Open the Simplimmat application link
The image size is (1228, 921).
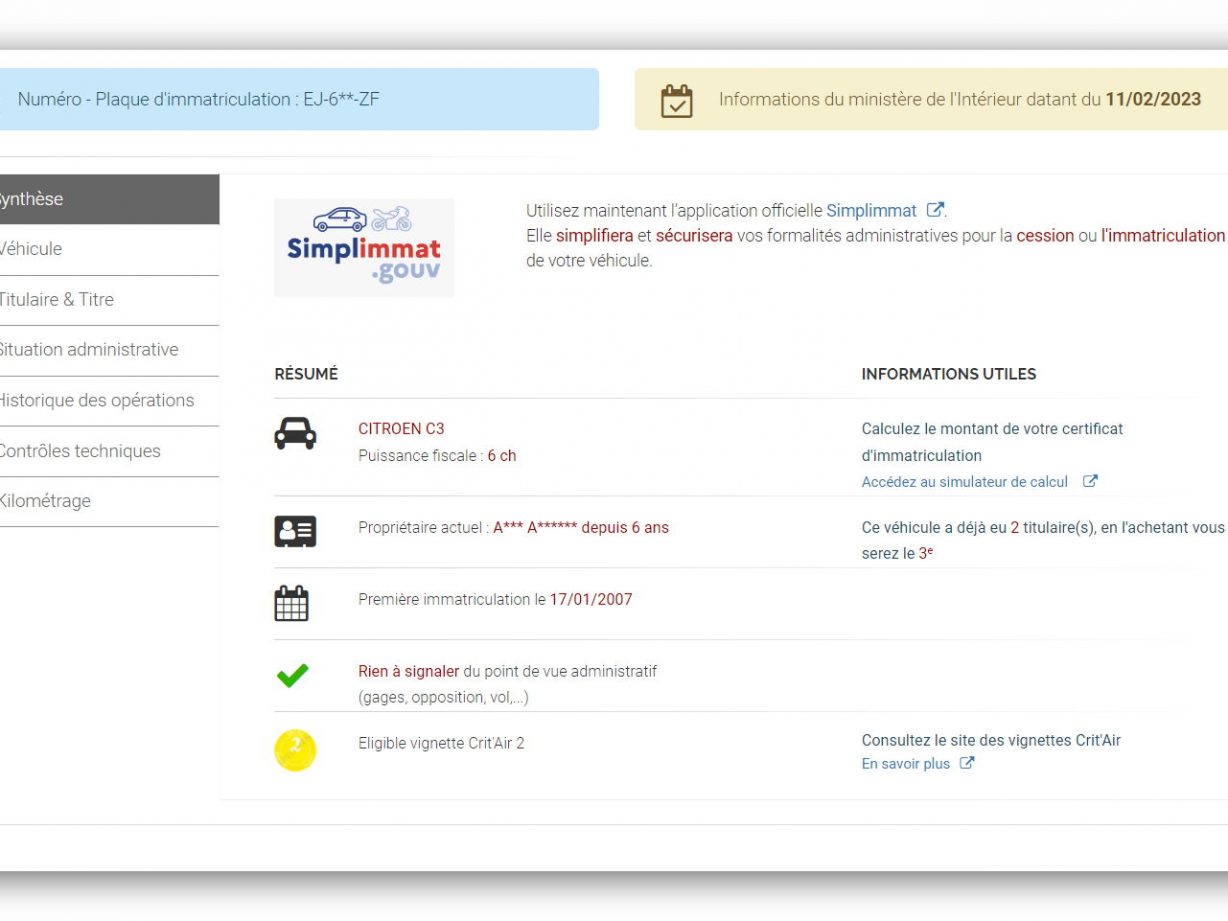tap(871, 211)
